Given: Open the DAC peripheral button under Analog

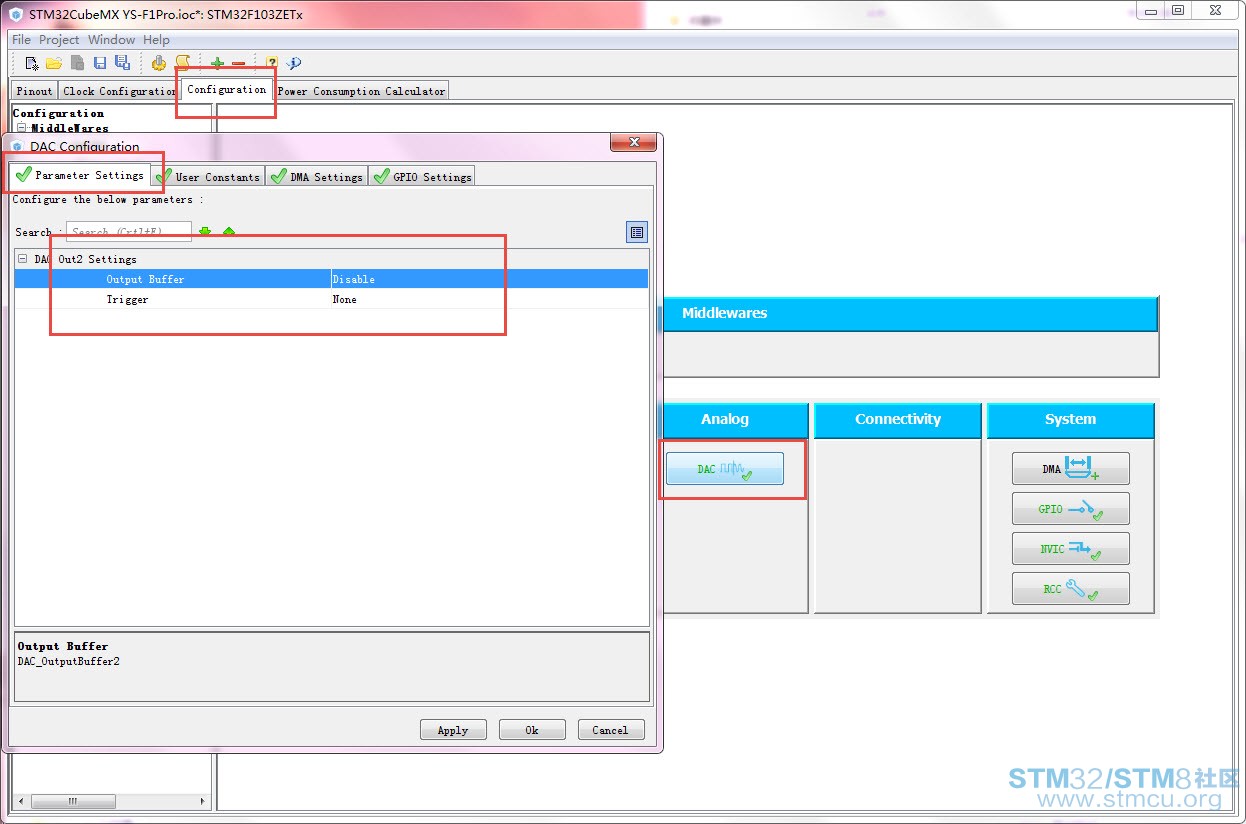Looking at the screenshot, I should click(725, 469).
